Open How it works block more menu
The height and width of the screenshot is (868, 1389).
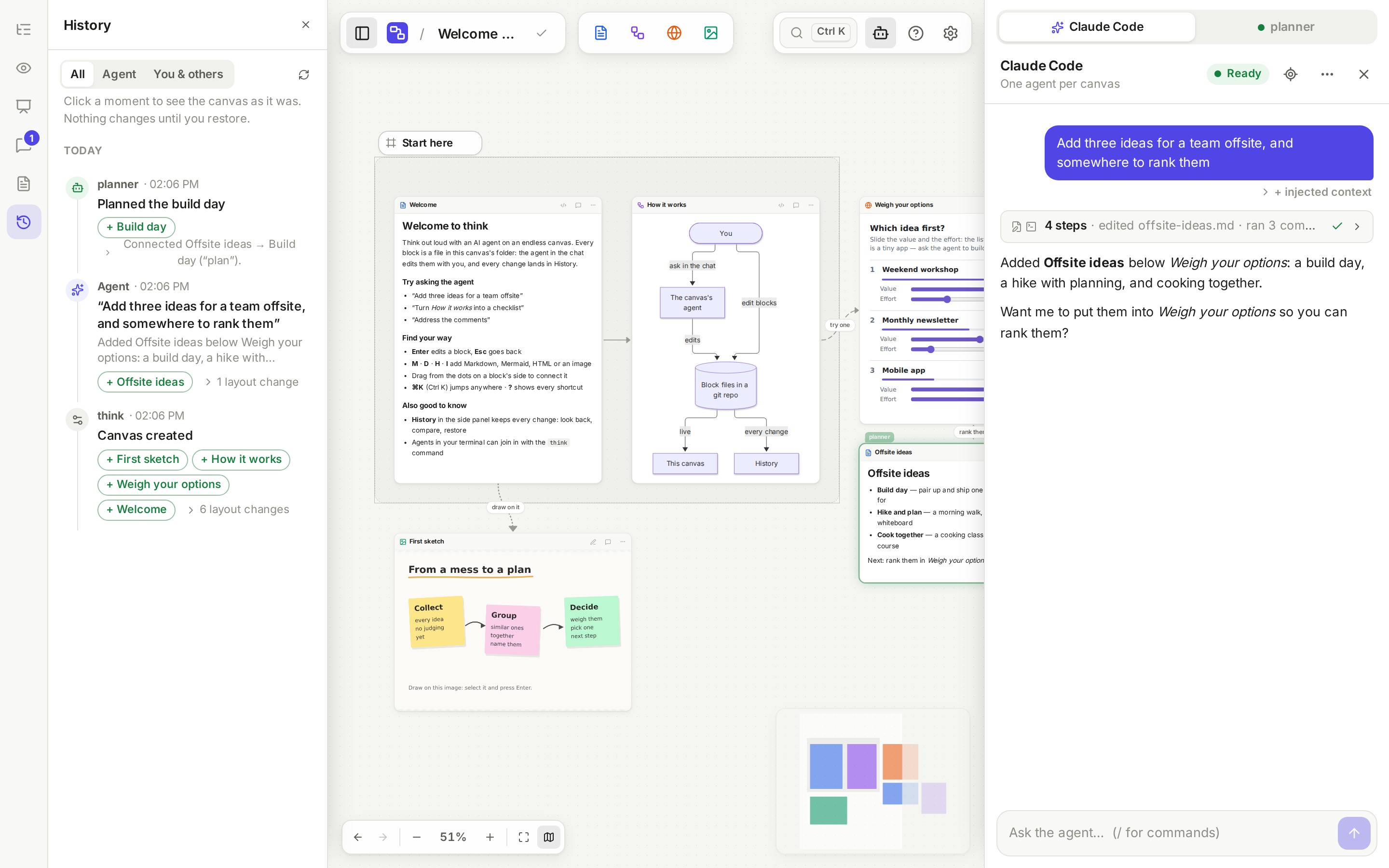click(x=811, y=205)
